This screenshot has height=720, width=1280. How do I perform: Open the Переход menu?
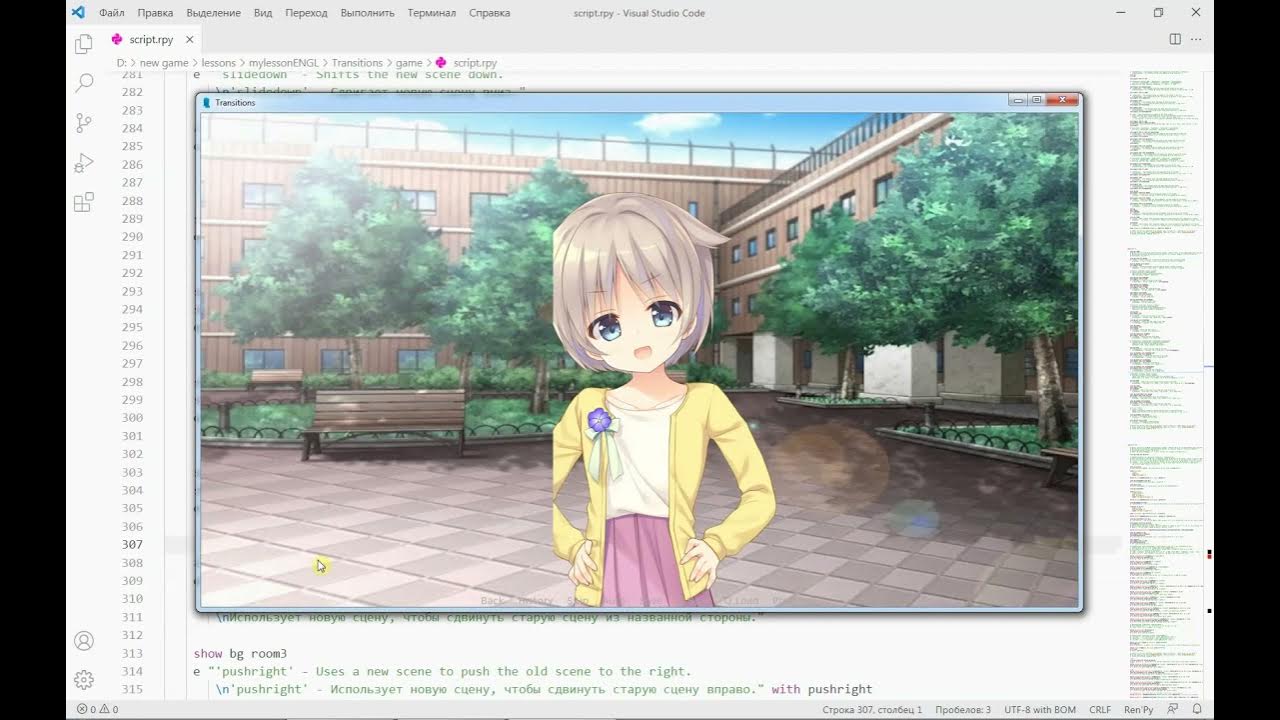(306, 13)
